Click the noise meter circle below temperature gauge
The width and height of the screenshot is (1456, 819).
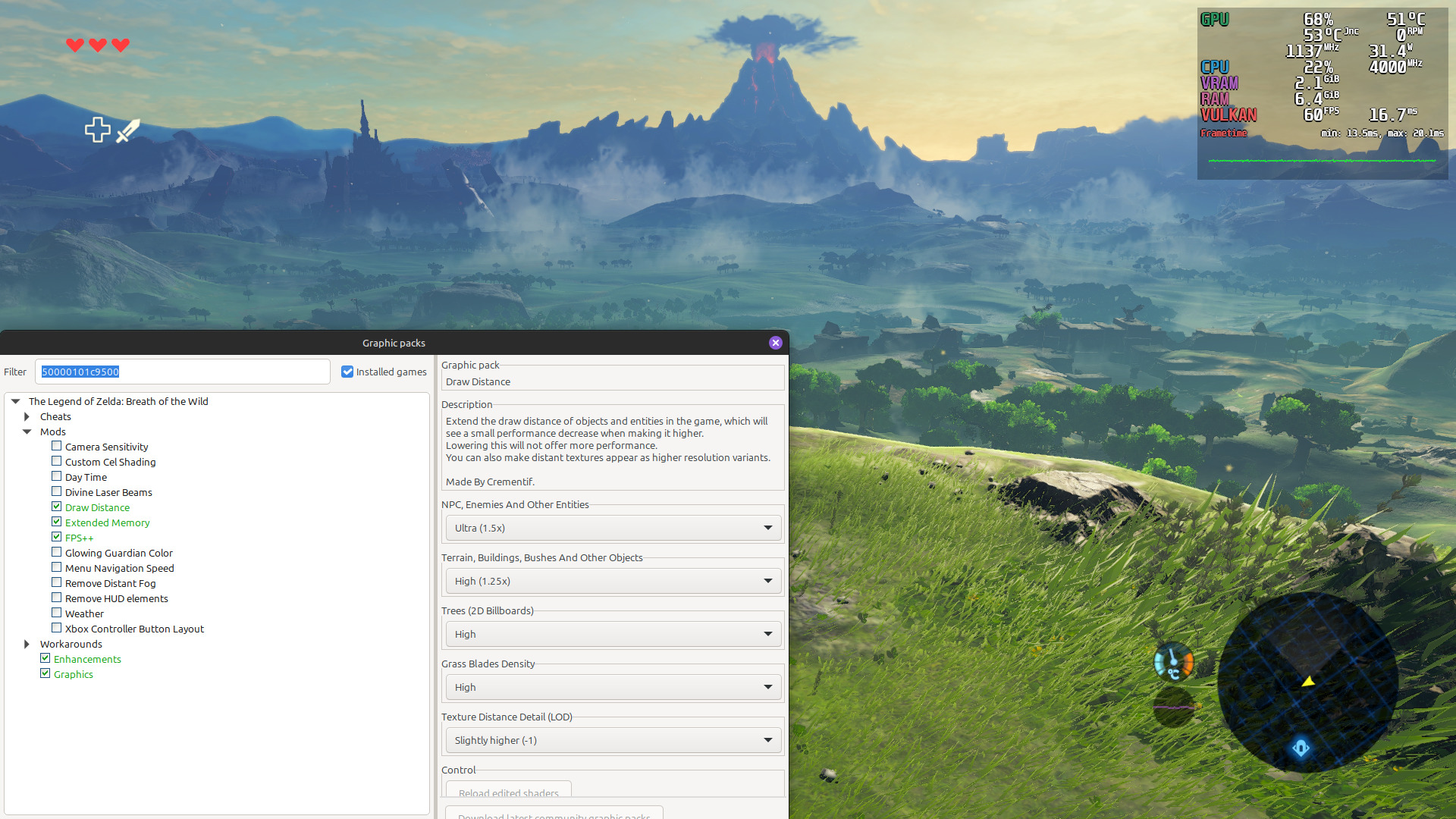(1173, 708)
